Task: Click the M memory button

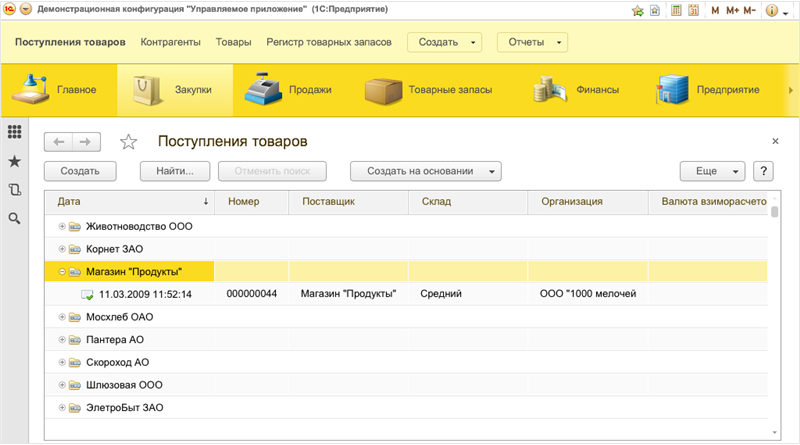Action: click(715, 10)
